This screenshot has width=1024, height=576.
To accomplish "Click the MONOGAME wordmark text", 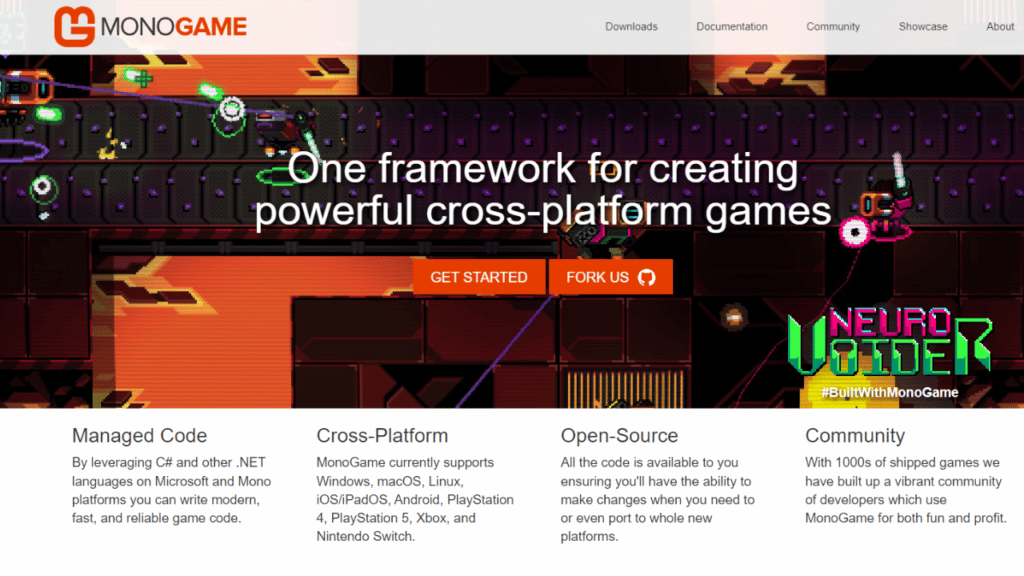I will [174, 27].
